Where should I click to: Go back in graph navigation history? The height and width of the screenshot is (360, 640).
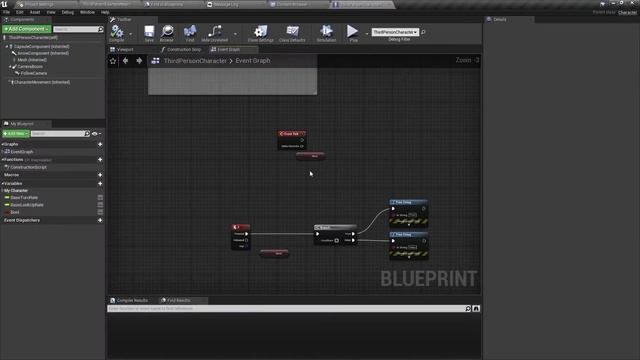[x=126, y=60]
